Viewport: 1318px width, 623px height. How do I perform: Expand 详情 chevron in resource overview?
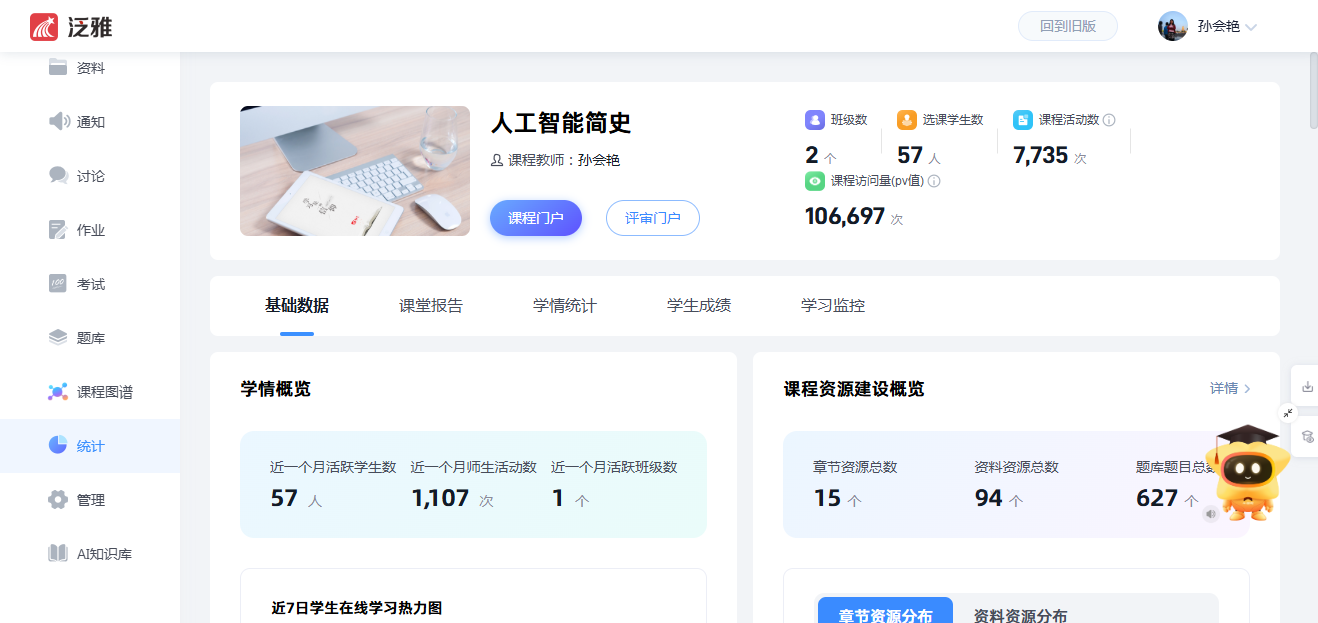point(1247,388)
